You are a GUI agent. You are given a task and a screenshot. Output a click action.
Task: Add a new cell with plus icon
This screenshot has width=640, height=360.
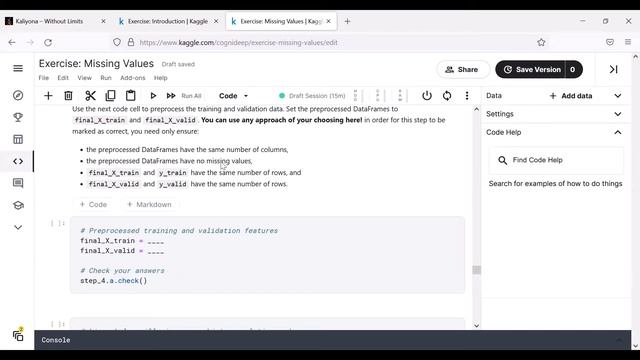pyautogui.click(x=48, y=96)
